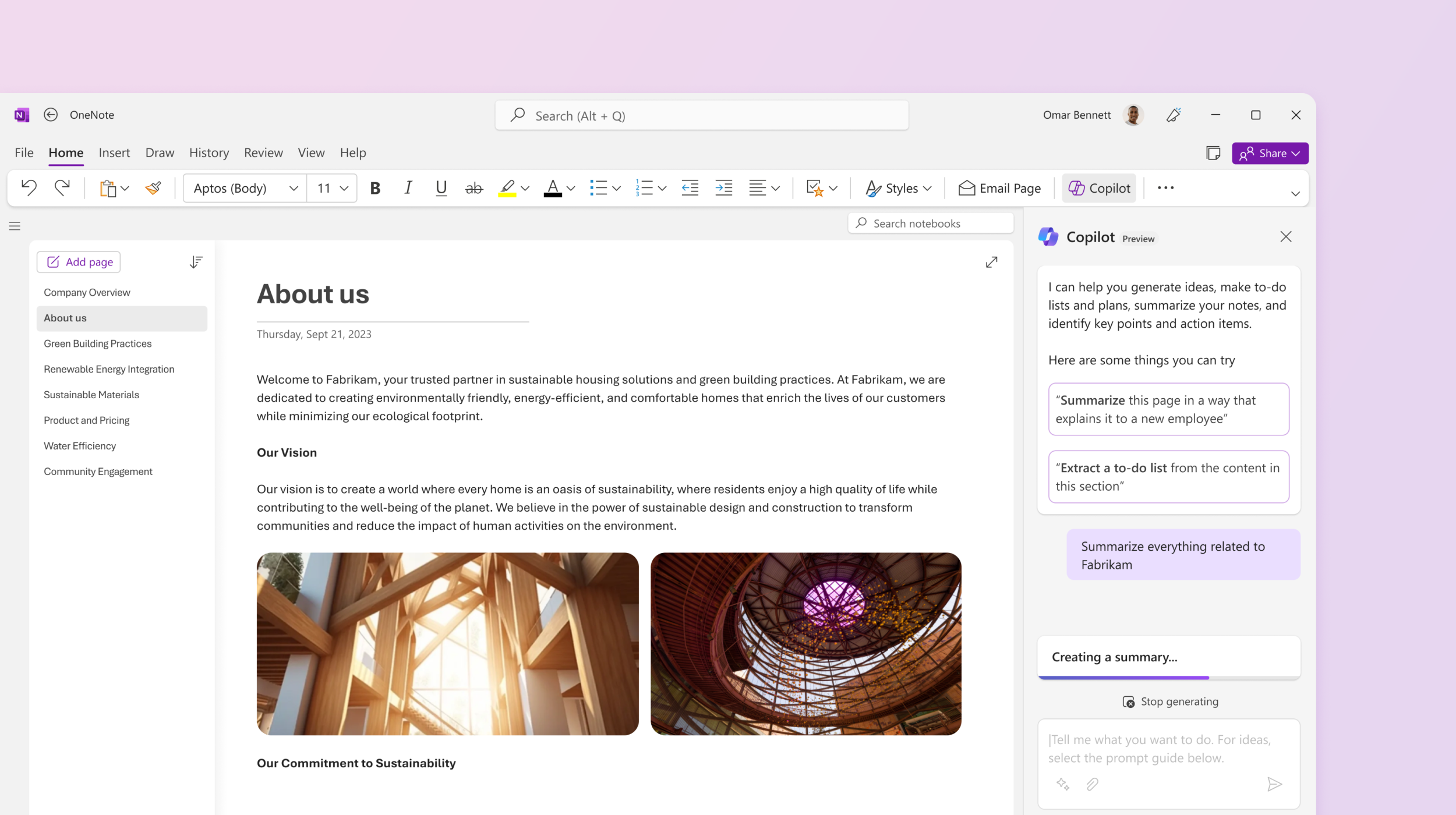Screen dimensions: 1456x815
Task: Select the Review menu tab
Action: pos(263,152)
